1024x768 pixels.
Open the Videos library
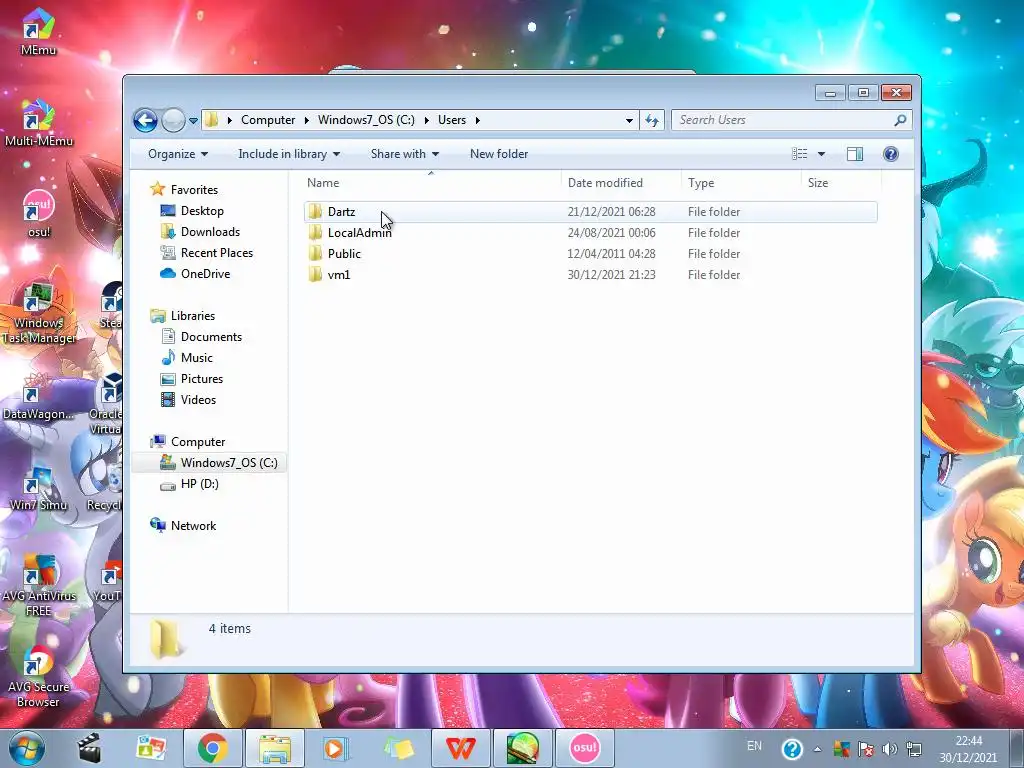click(198, 400)
